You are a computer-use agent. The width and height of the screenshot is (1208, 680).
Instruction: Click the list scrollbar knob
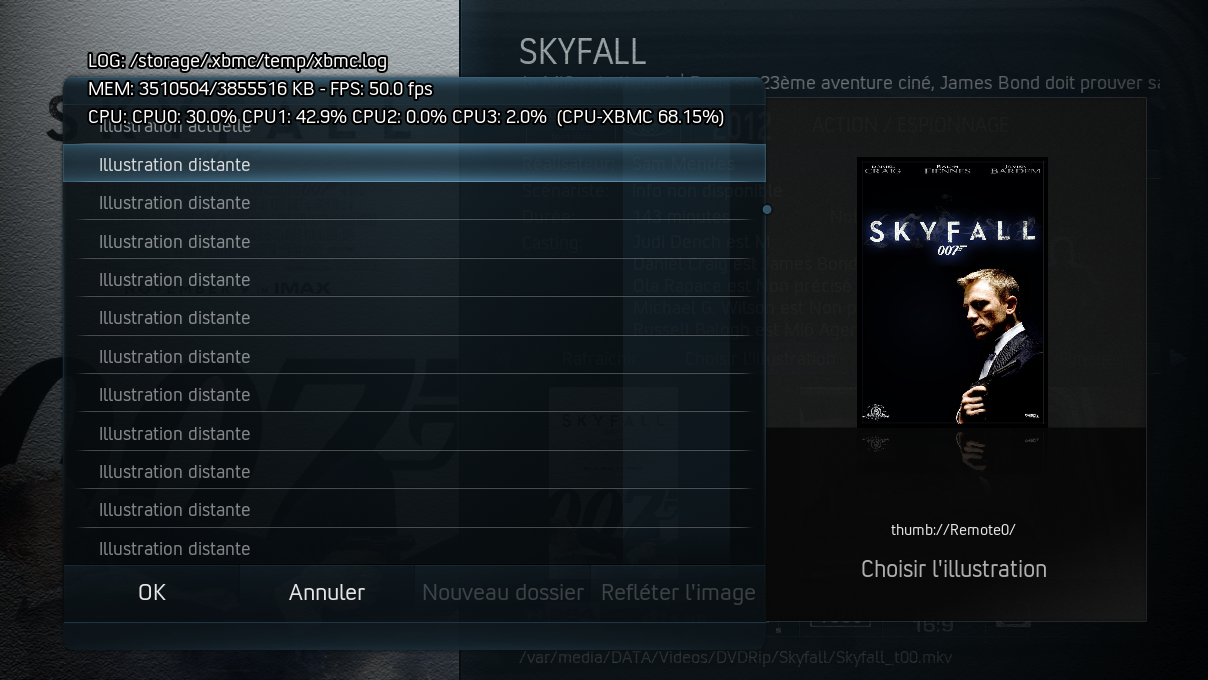[767, 210]
